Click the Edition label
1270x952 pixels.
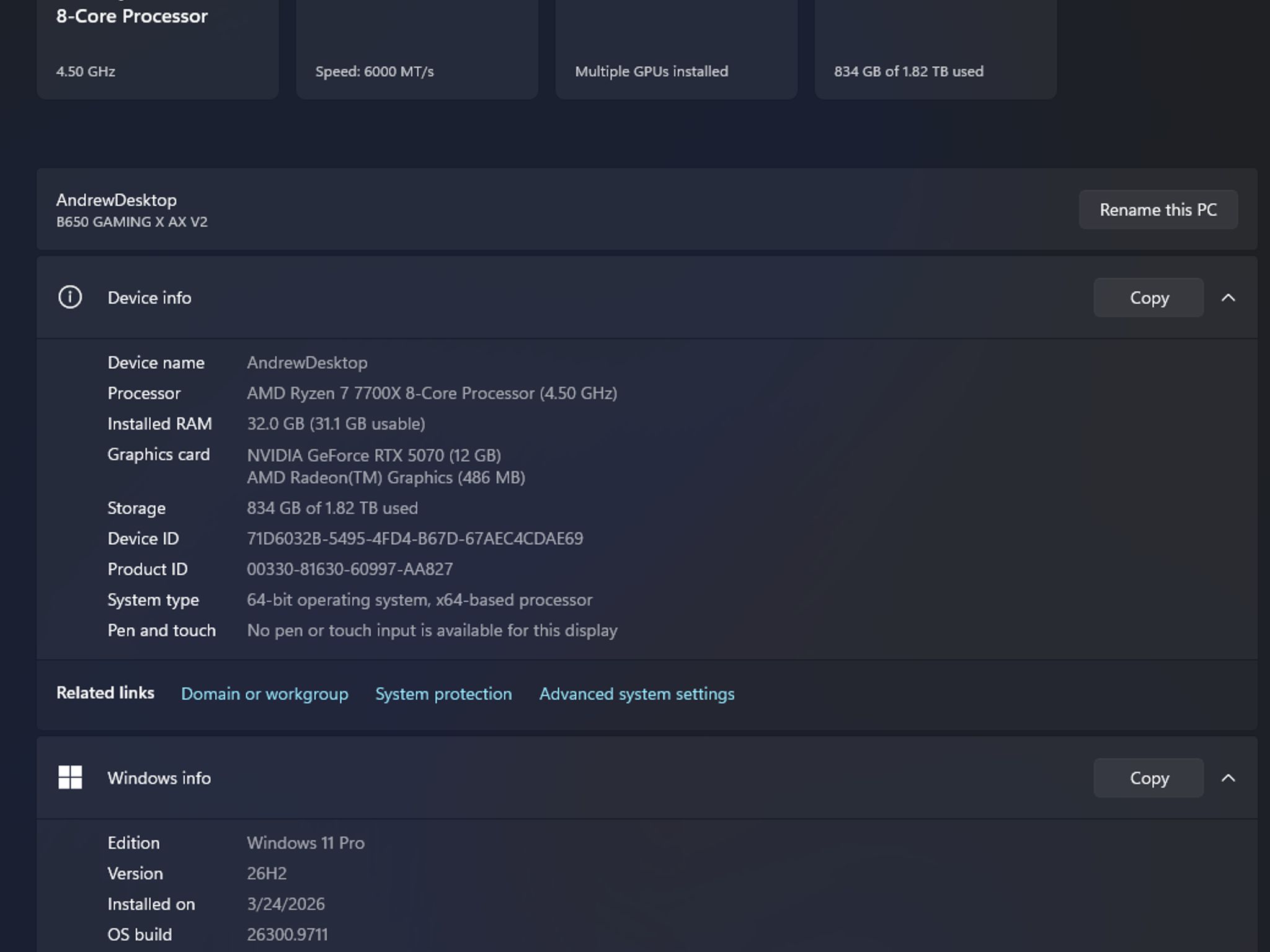click(x=133, y=843)
